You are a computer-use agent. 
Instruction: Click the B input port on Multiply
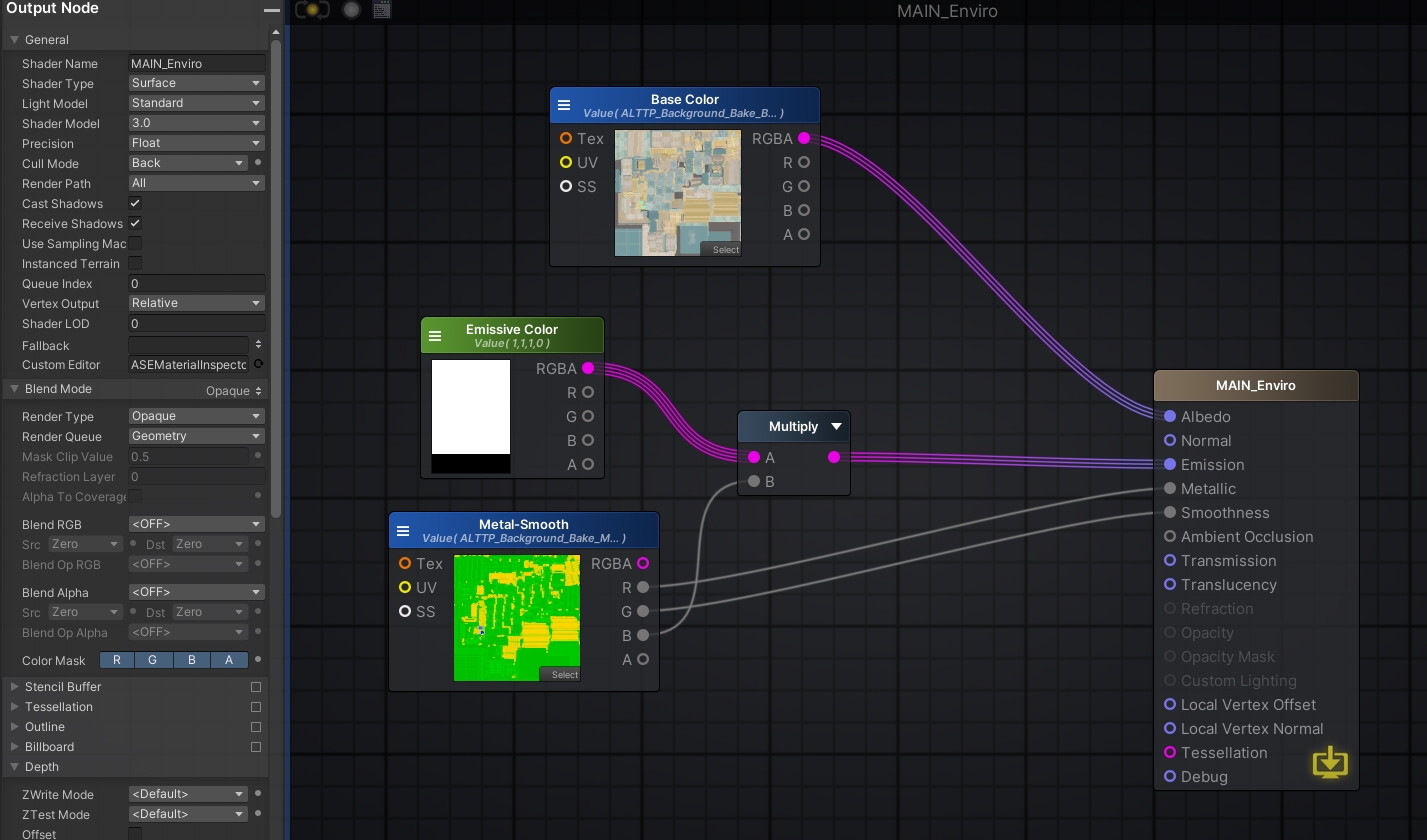click(754, 481)
